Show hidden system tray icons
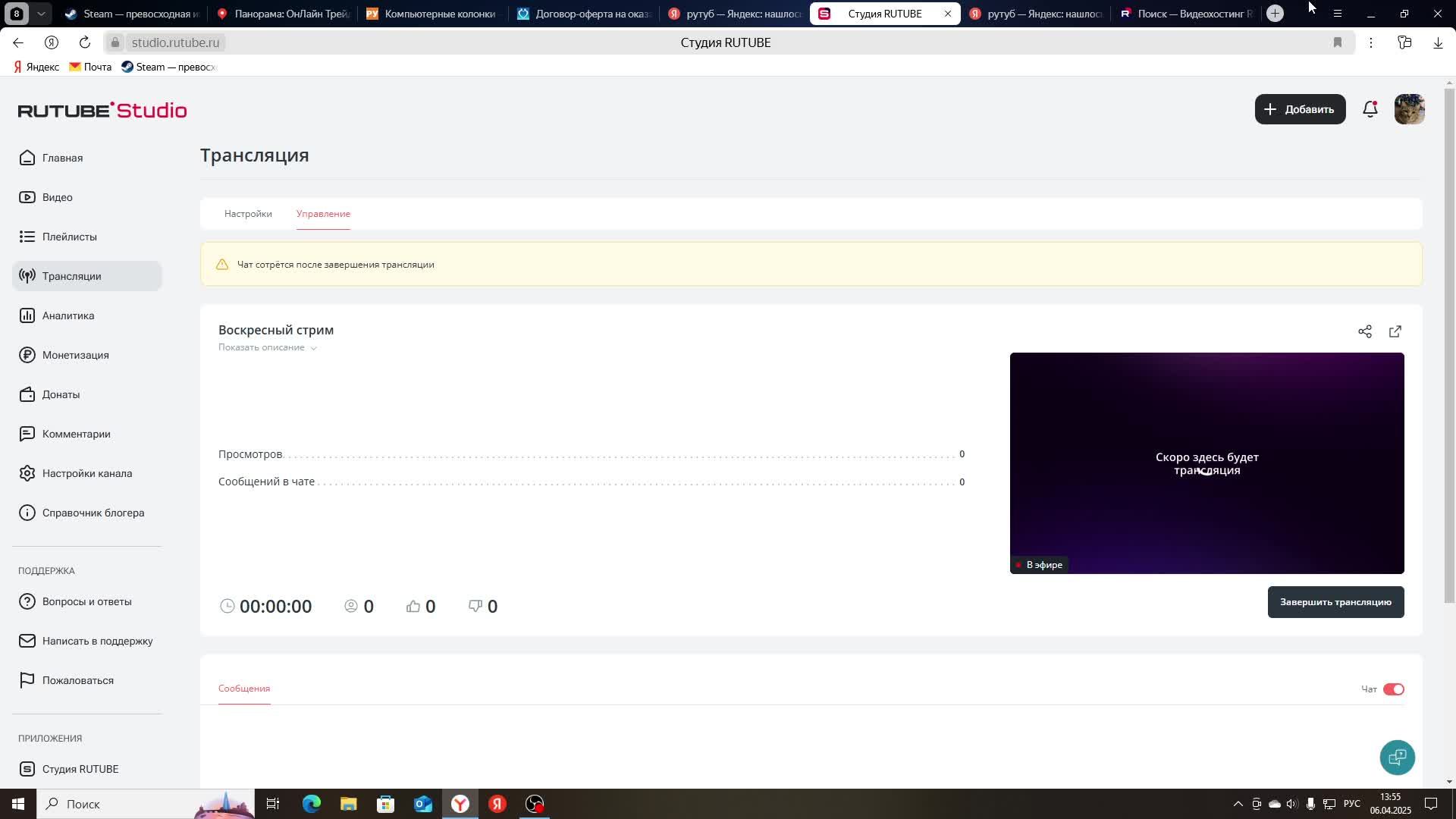The width and height of the screenshot is (1456, 819). coord(1238,804)
